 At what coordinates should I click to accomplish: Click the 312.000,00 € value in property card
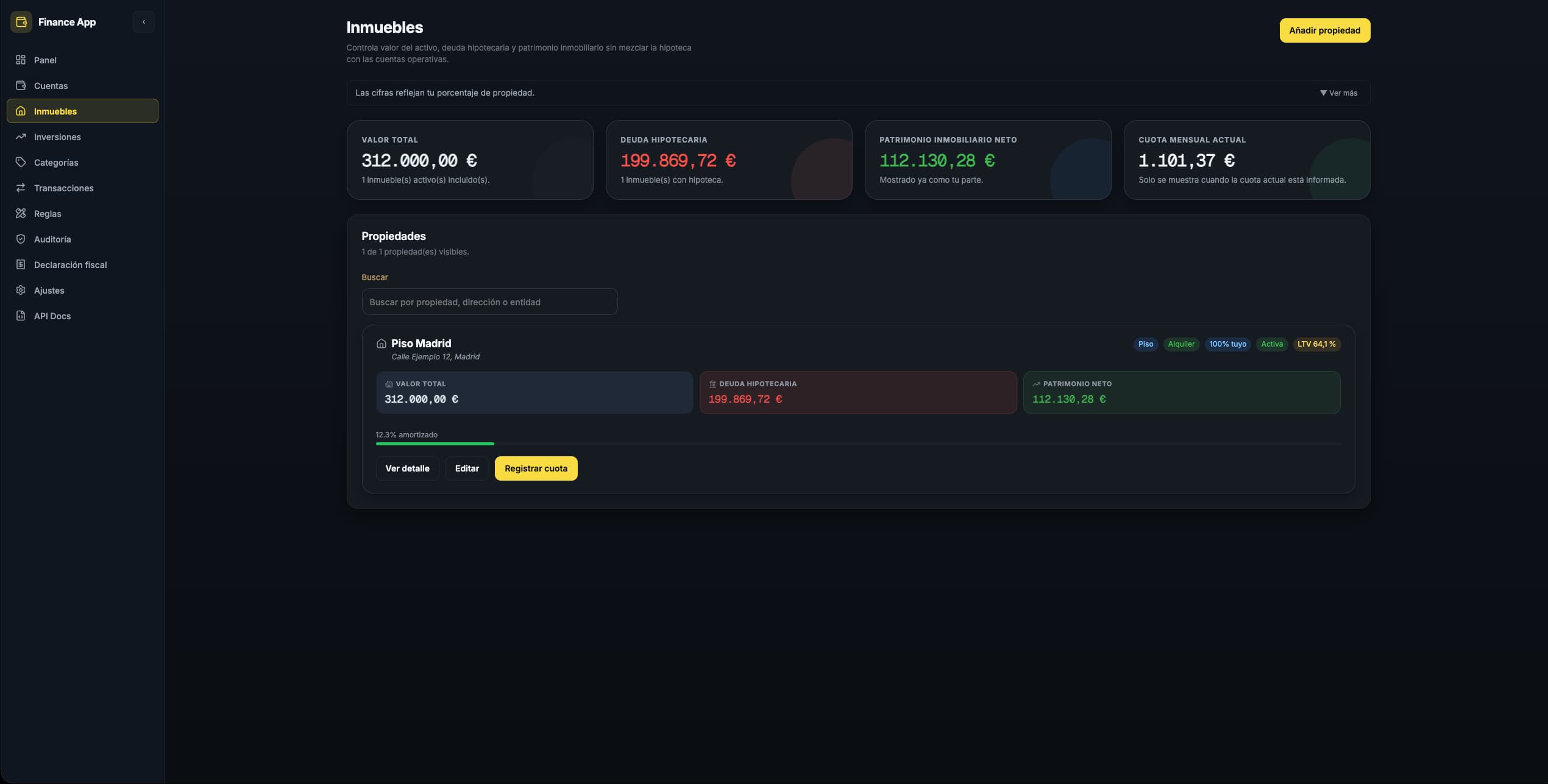tap(422, 399)
